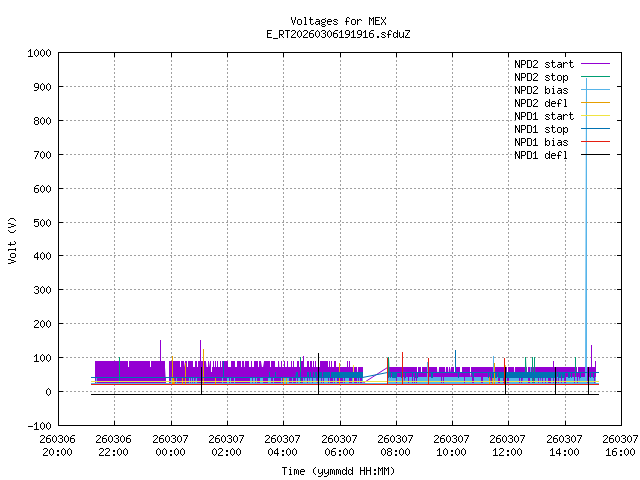The image size is (640, 480).
Task: Choose the NPD1 defl legend entry
Action: pyautogui.click(x=541, y=155)
